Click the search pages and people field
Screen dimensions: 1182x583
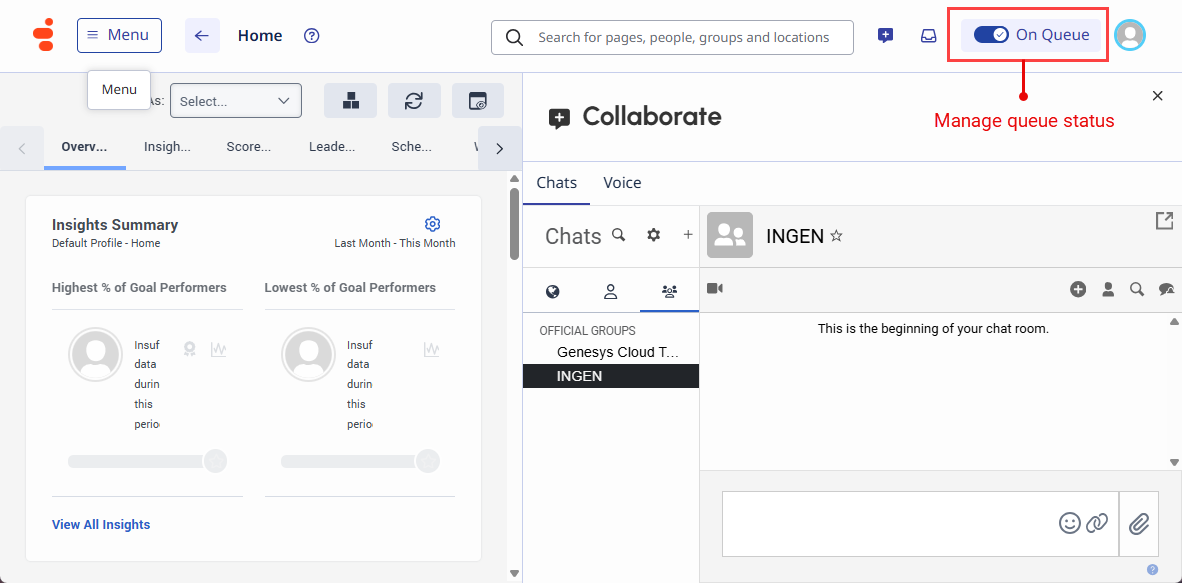pyautogui.click(x=683, y=37)
